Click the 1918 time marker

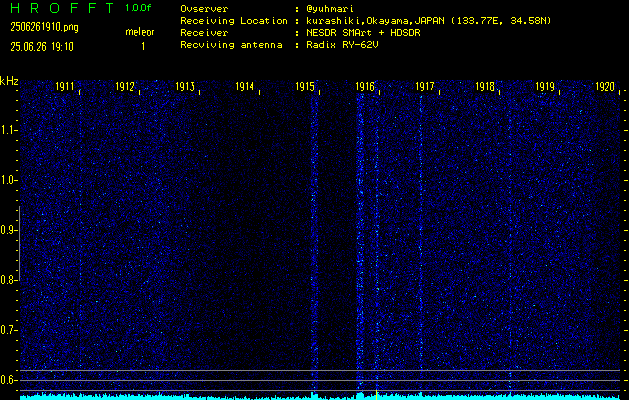tap(485, 86)
